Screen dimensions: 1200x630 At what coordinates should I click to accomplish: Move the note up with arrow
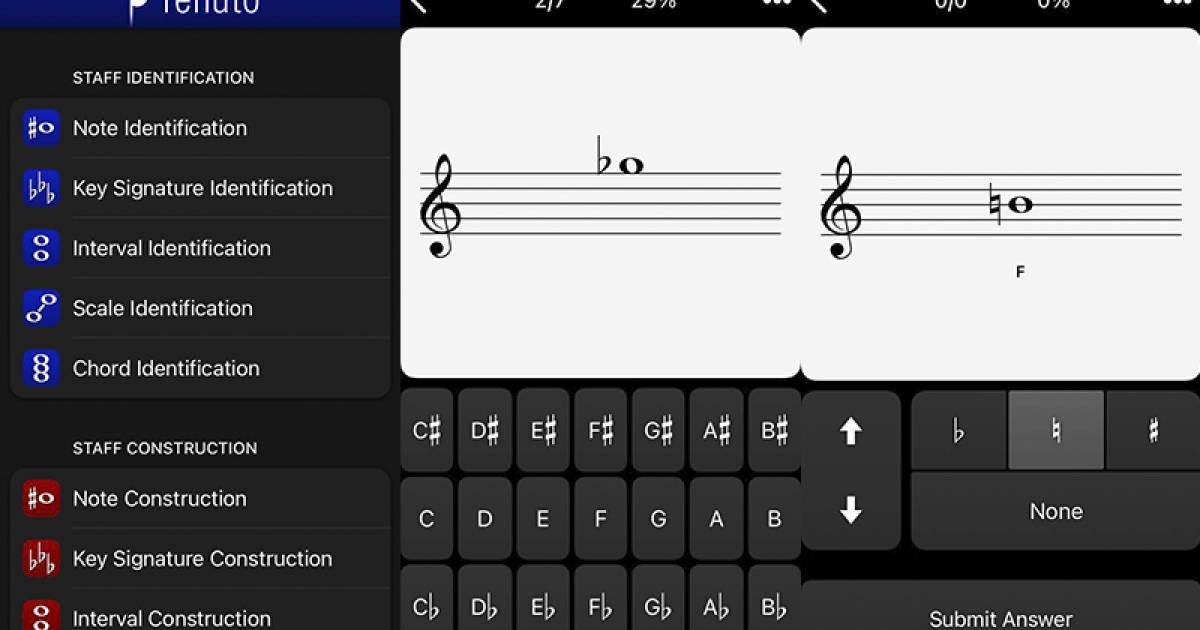[851, 431]
